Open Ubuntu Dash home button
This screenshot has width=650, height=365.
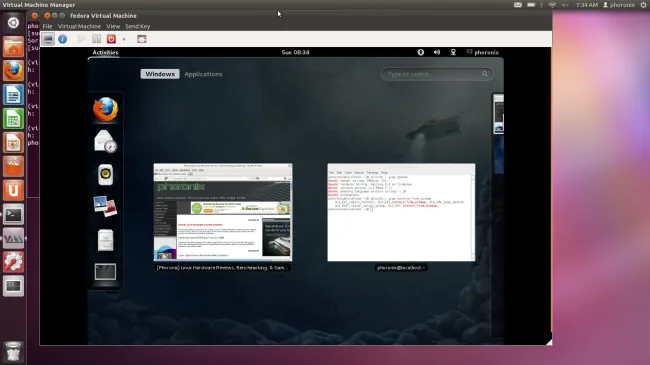[13, 22]
